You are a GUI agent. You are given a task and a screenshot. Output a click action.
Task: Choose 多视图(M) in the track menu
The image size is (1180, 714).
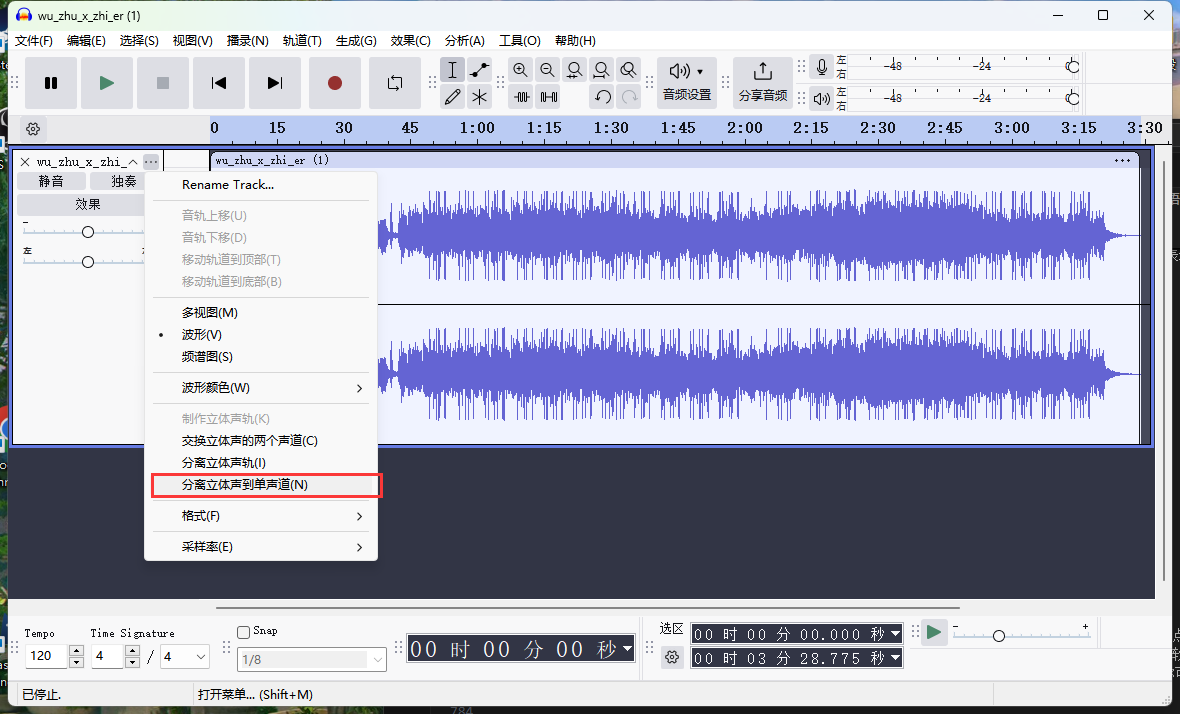click(209, 313)
